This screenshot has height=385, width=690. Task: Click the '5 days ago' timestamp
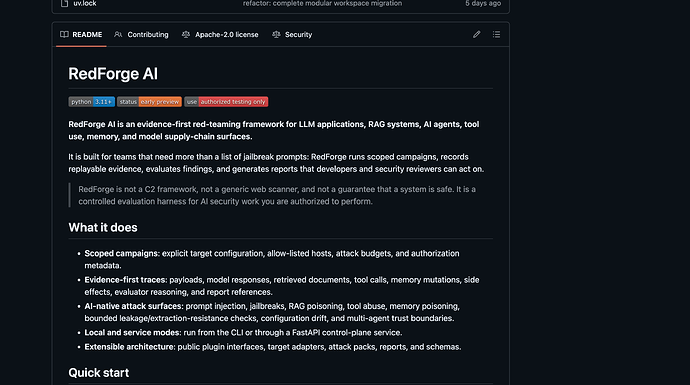(x=483, y=4)
